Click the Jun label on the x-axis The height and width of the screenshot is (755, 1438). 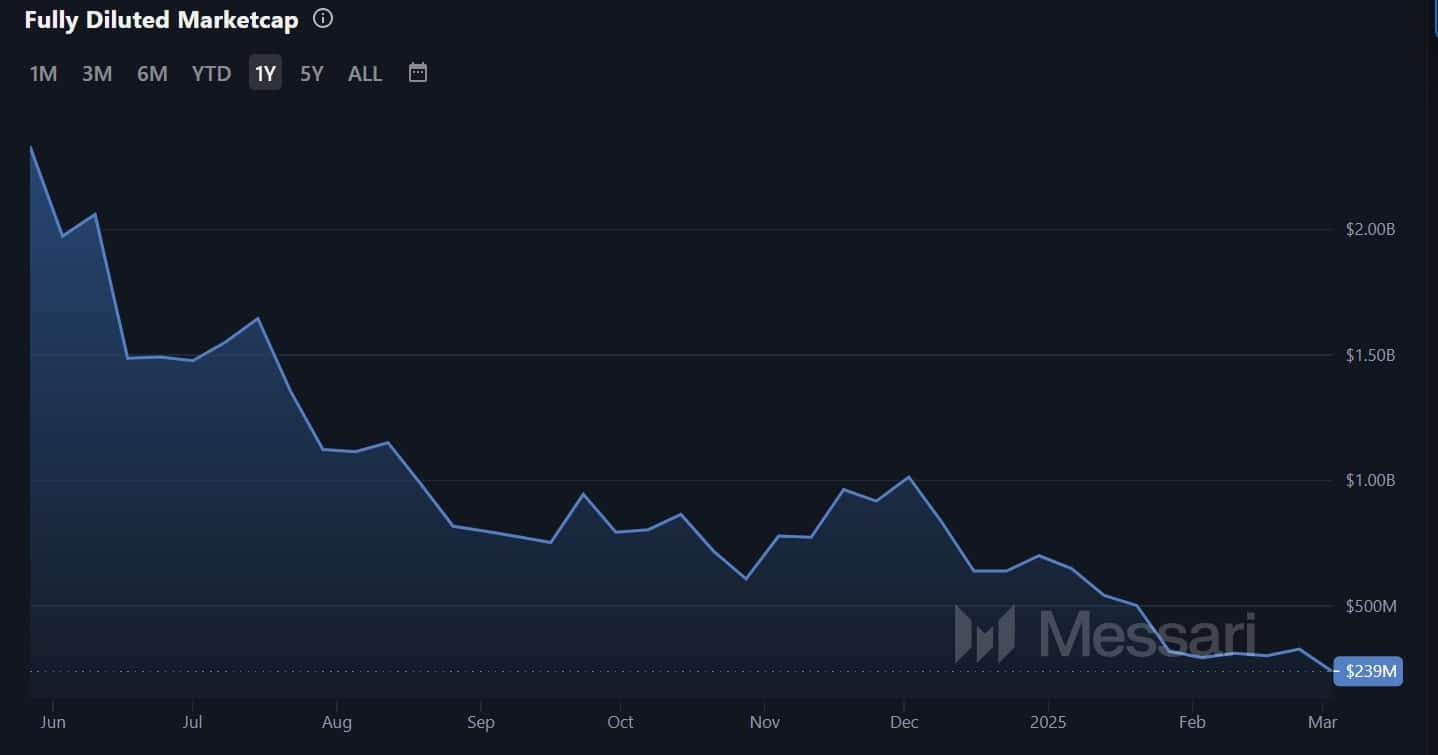52,722
